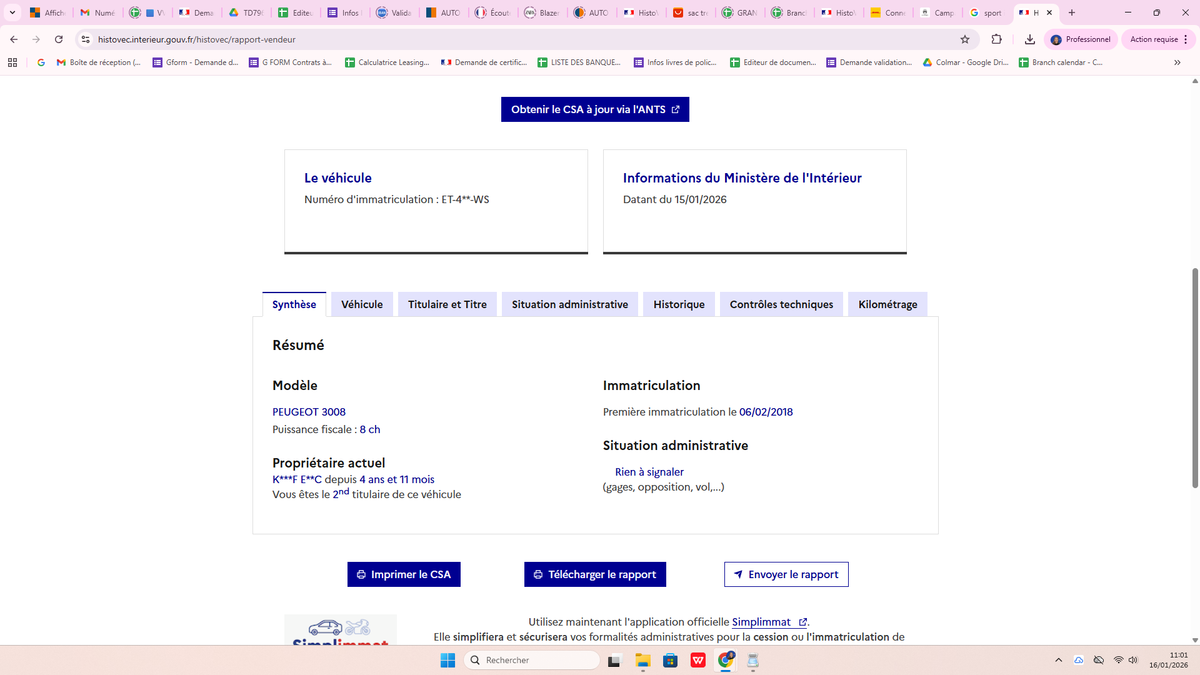Click the taskbar Rechercher search box

532,660
